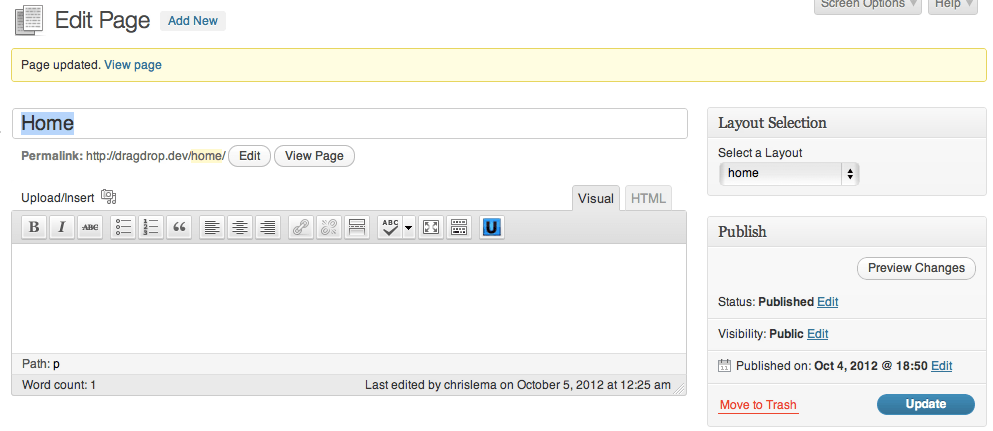Open spellcheck language dropdown arrow
The height and width of the screenshot is (431, 993).
click(x=409, y=228)
